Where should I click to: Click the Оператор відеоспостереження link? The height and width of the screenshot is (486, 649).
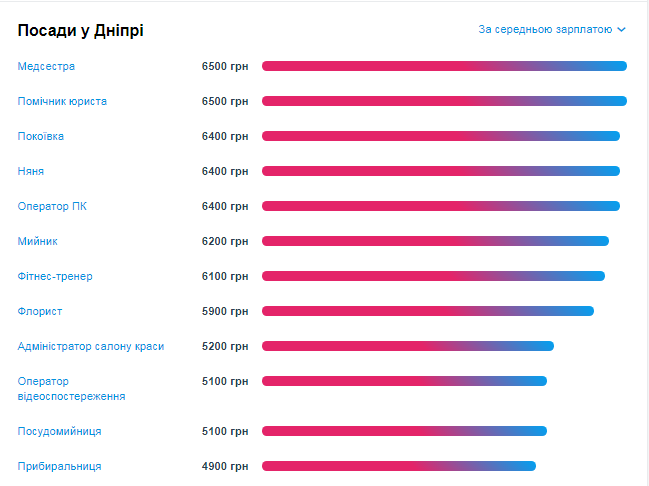[71, 389]
